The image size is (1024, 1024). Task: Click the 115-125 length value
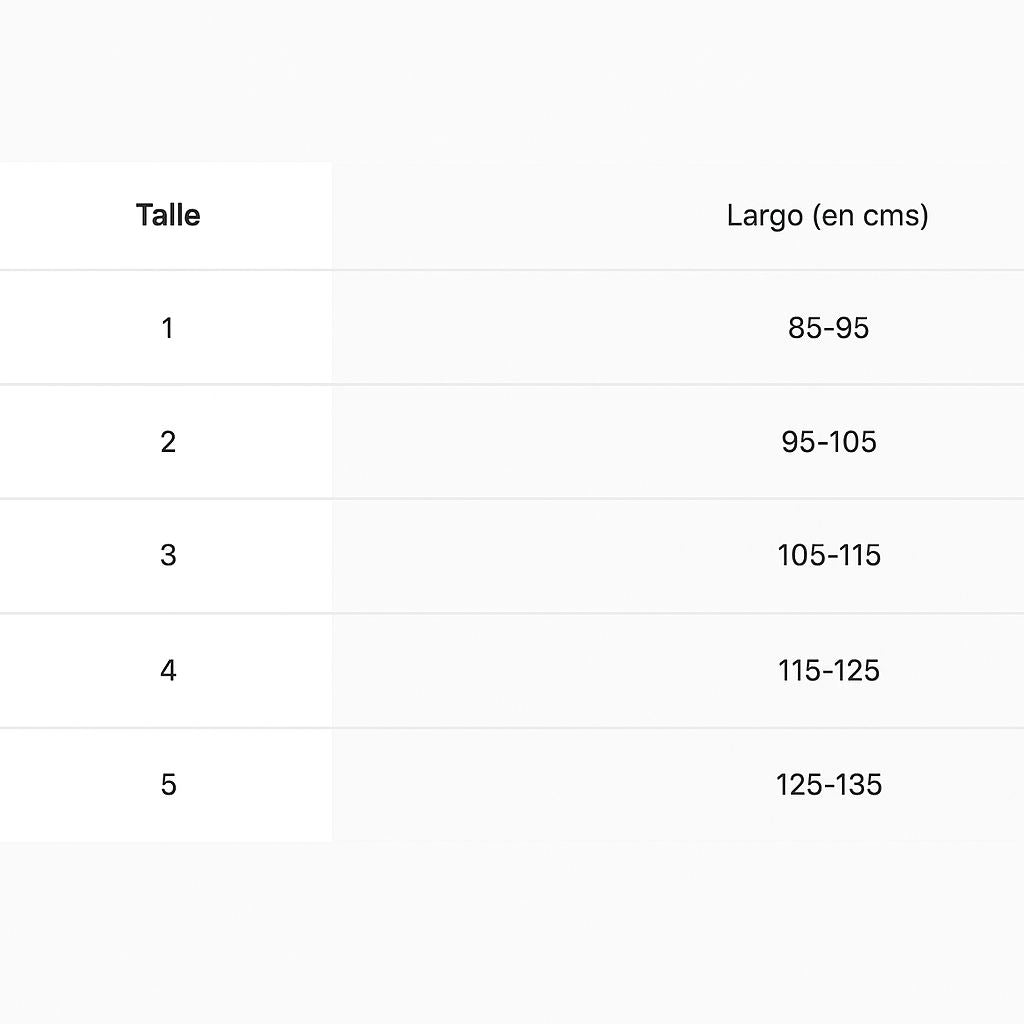828,670
